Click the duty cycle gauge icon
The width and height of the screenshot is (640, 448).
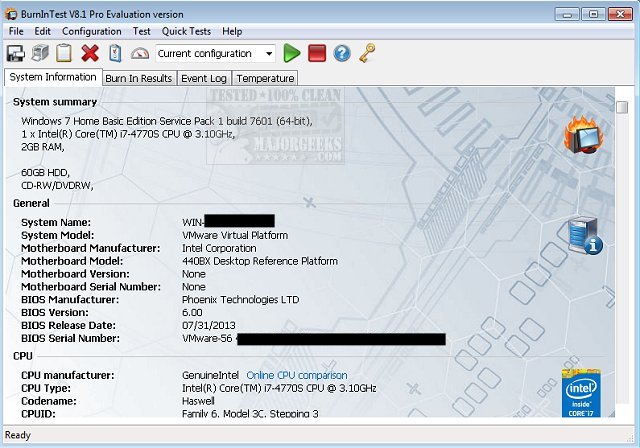pyautogui.click(x=140, y=53)
